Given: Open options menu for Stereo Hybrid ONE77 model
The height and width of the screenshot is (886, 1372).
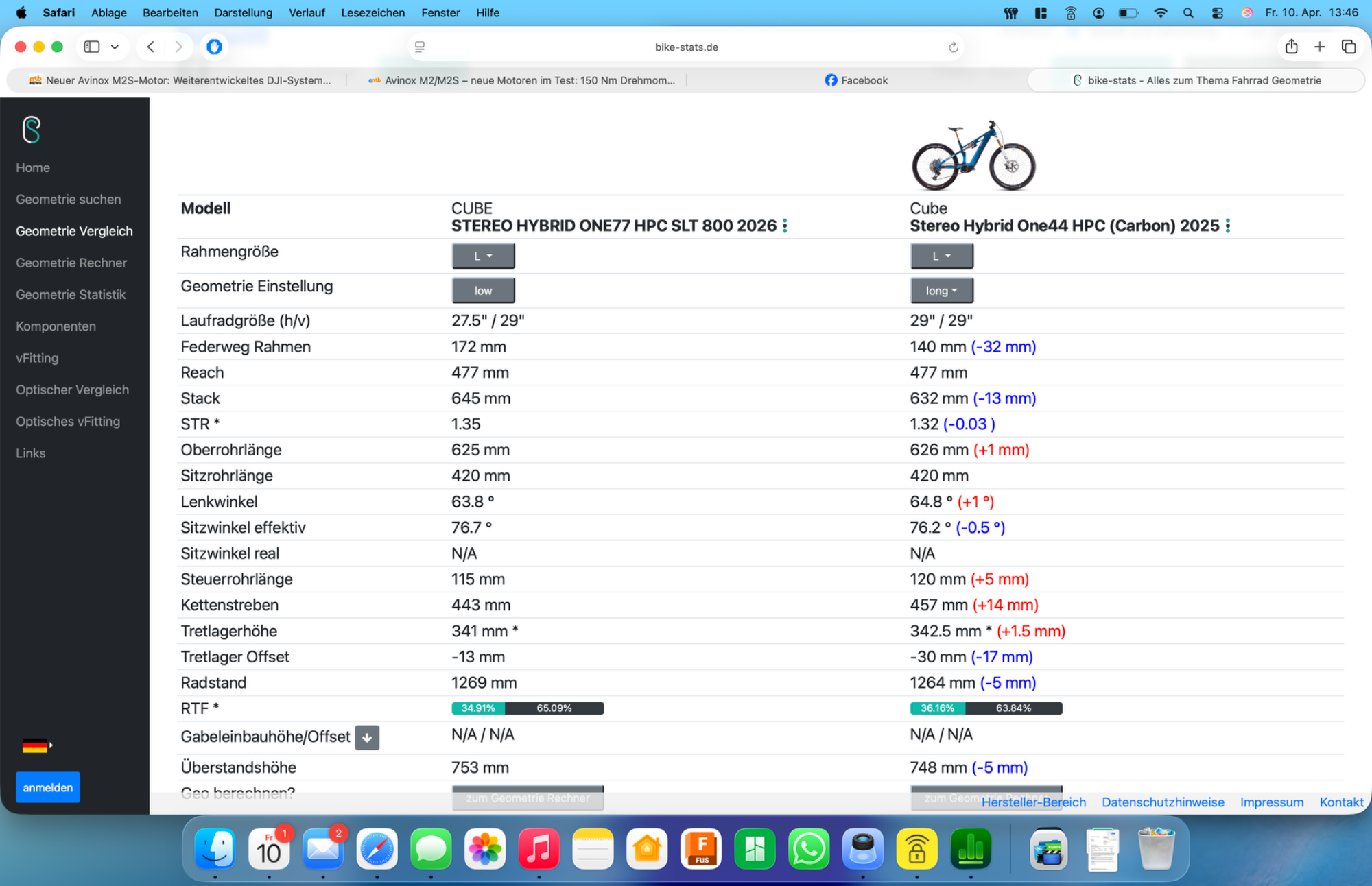Looking at the screenshot, I should pos(785,226).
